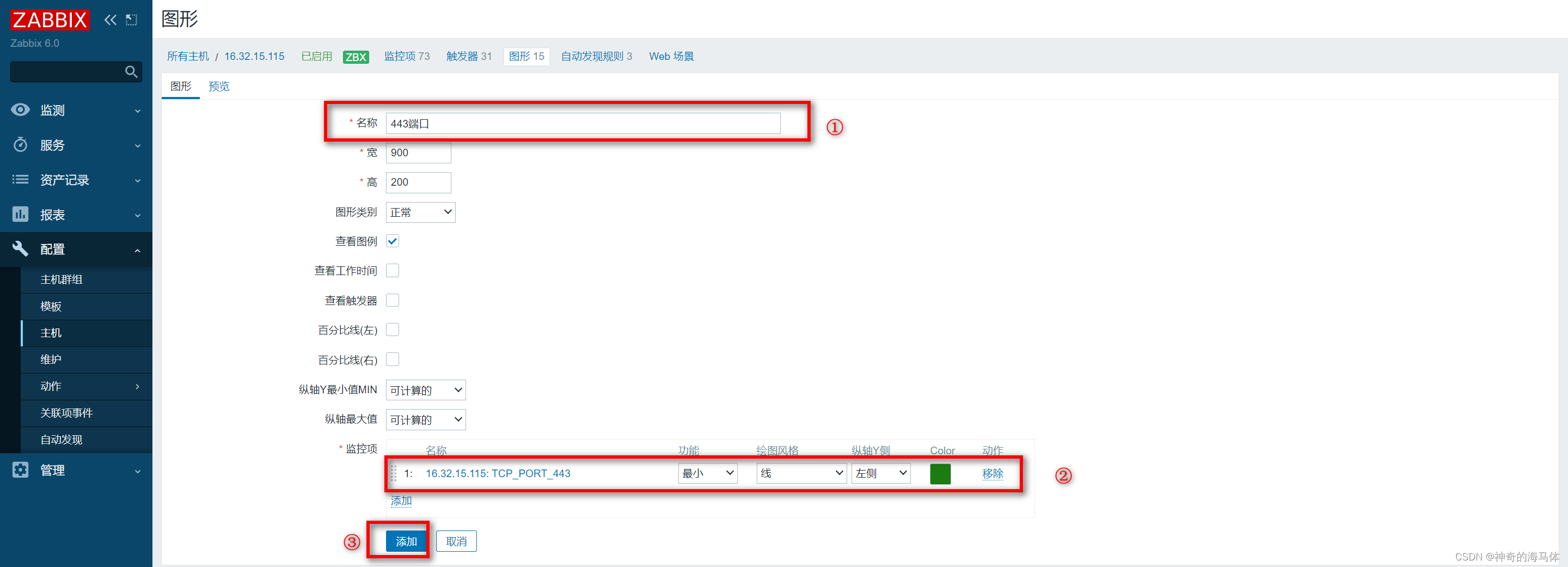Click 移除 to remove the item
The height and width of the screenshot is (567, 1568).
pyautogui.click(x=992, y=473)
